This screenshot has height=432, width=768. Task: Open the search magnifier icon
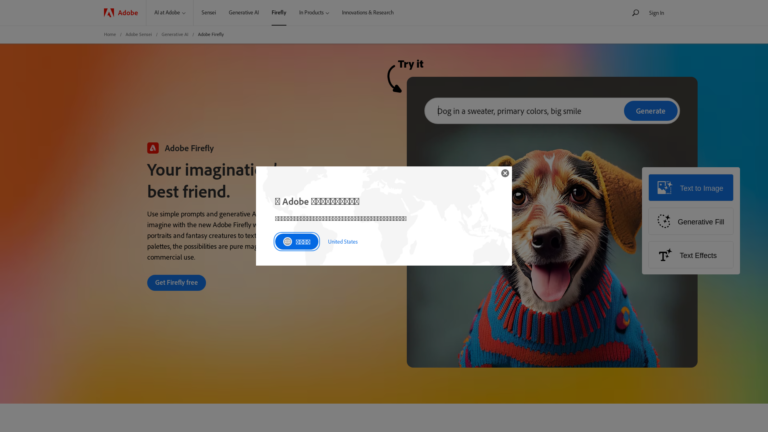(x=635, y=13)
